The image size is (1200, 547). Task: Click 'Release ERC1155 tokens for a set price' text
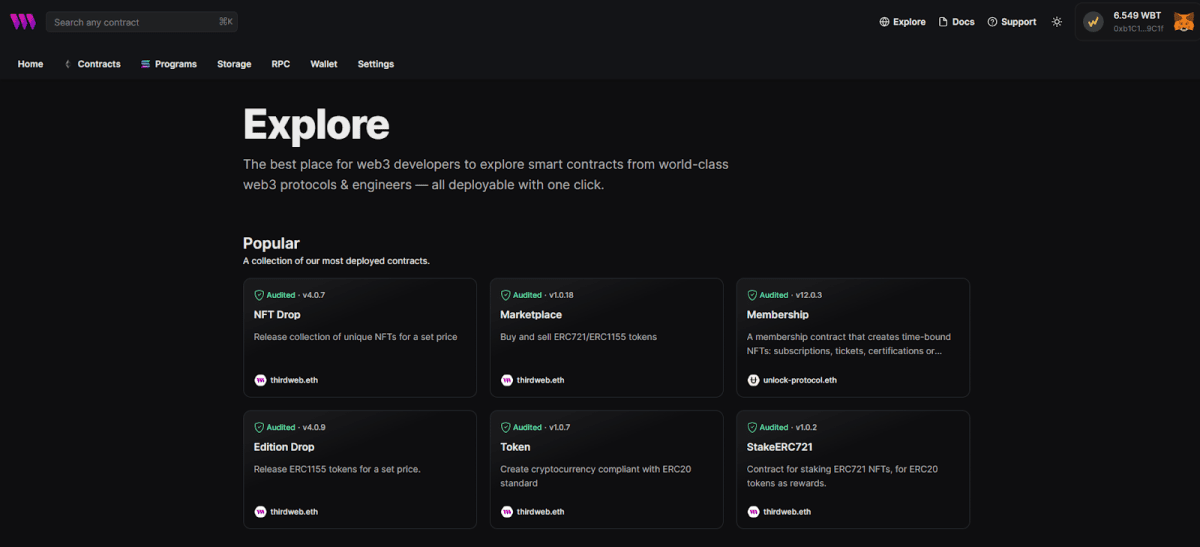coord(337,469)
